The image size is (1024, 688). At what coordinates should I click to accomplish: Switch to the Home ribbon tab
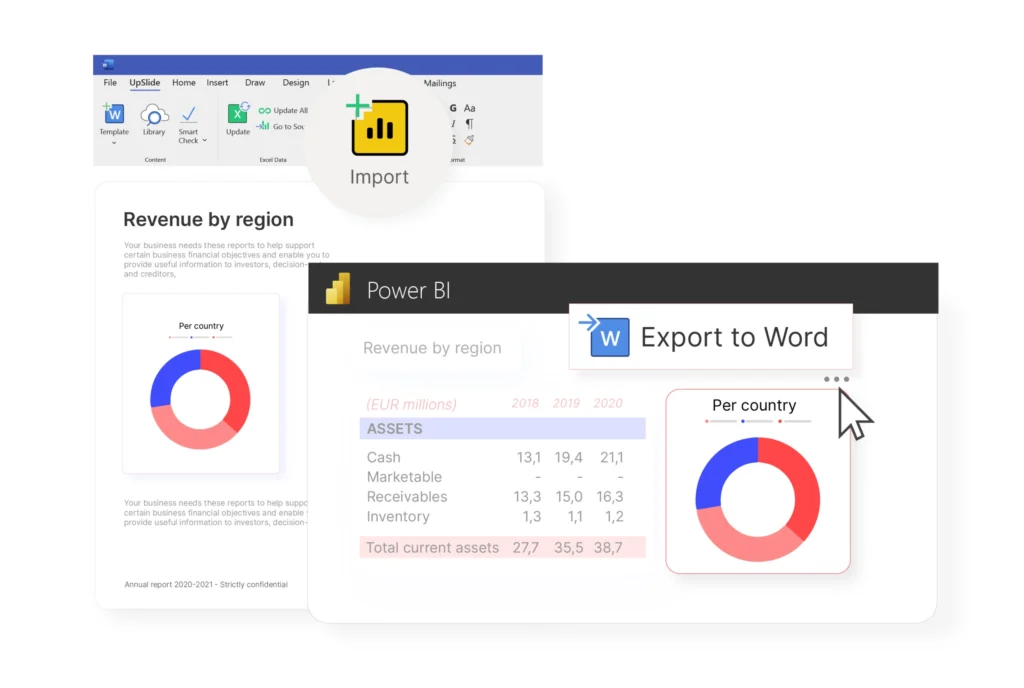tap(184, 83)
